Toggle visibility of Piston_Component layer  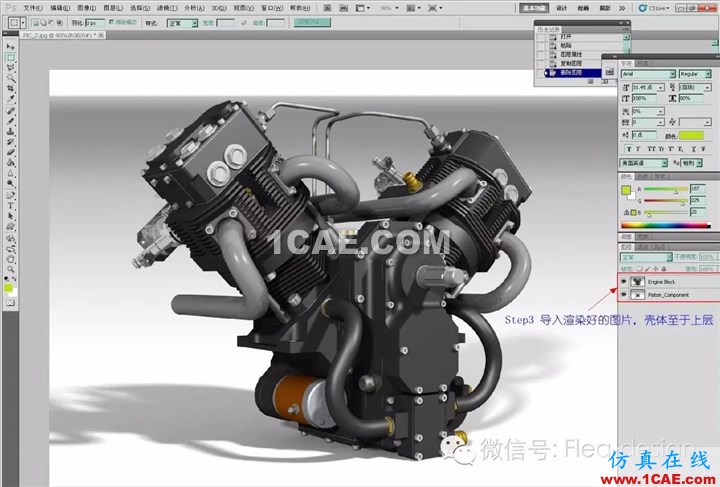pyautogui.click(x=624, y=295)
